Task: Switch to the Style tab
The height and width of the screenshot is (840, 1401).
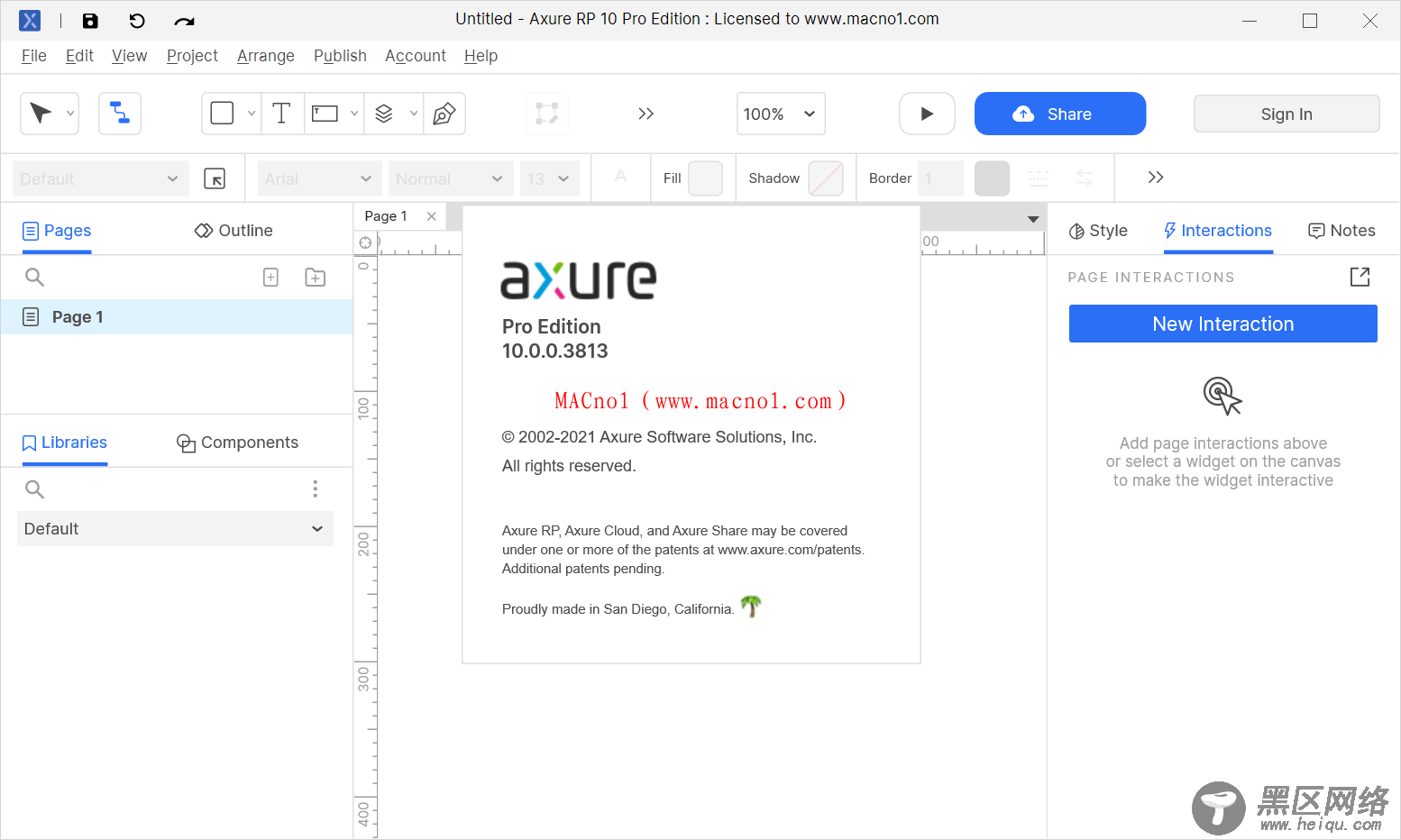Action: pos(1098,231)
